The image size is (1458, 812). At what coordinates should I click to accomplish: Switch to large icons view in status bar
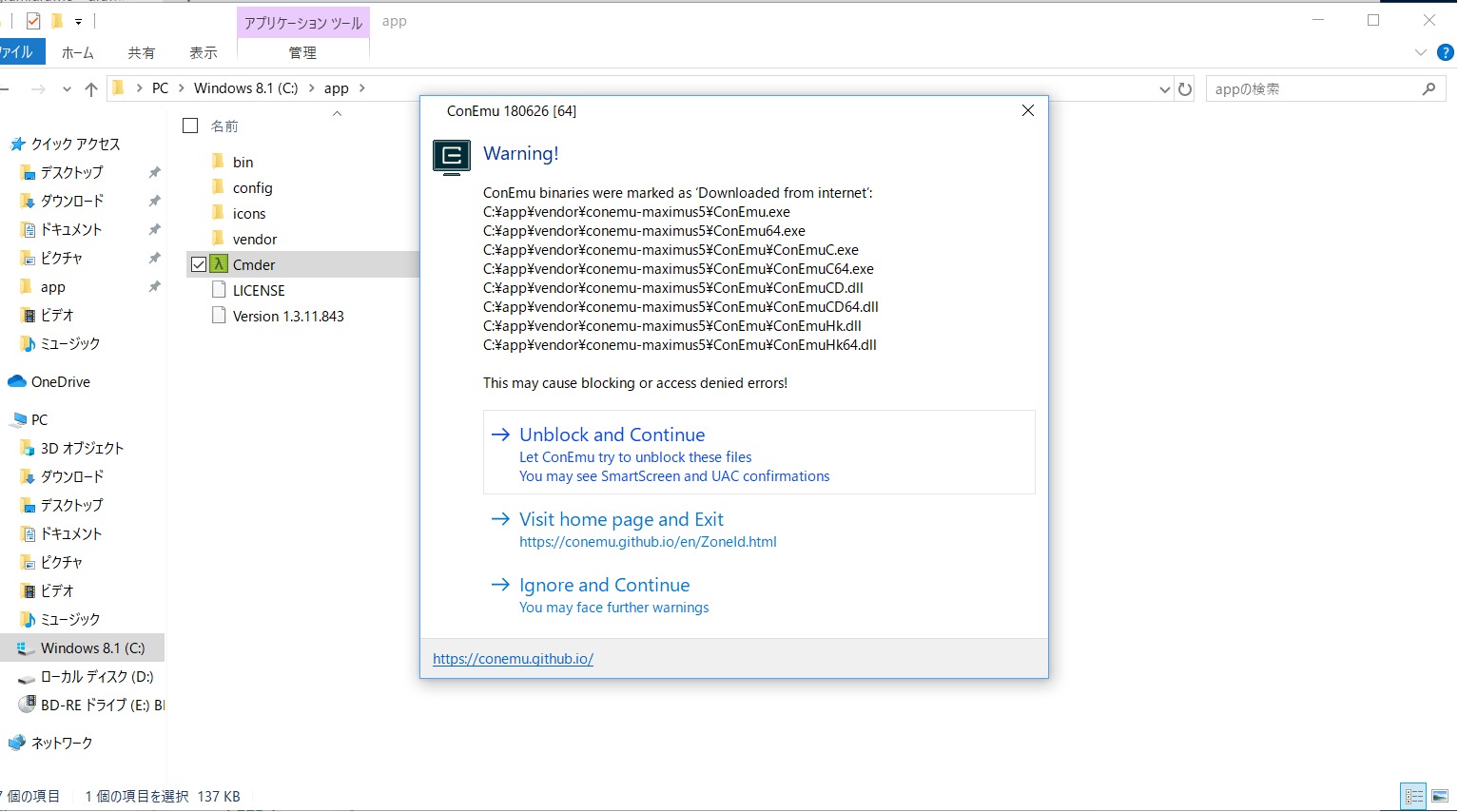(x=1440, y=796)
